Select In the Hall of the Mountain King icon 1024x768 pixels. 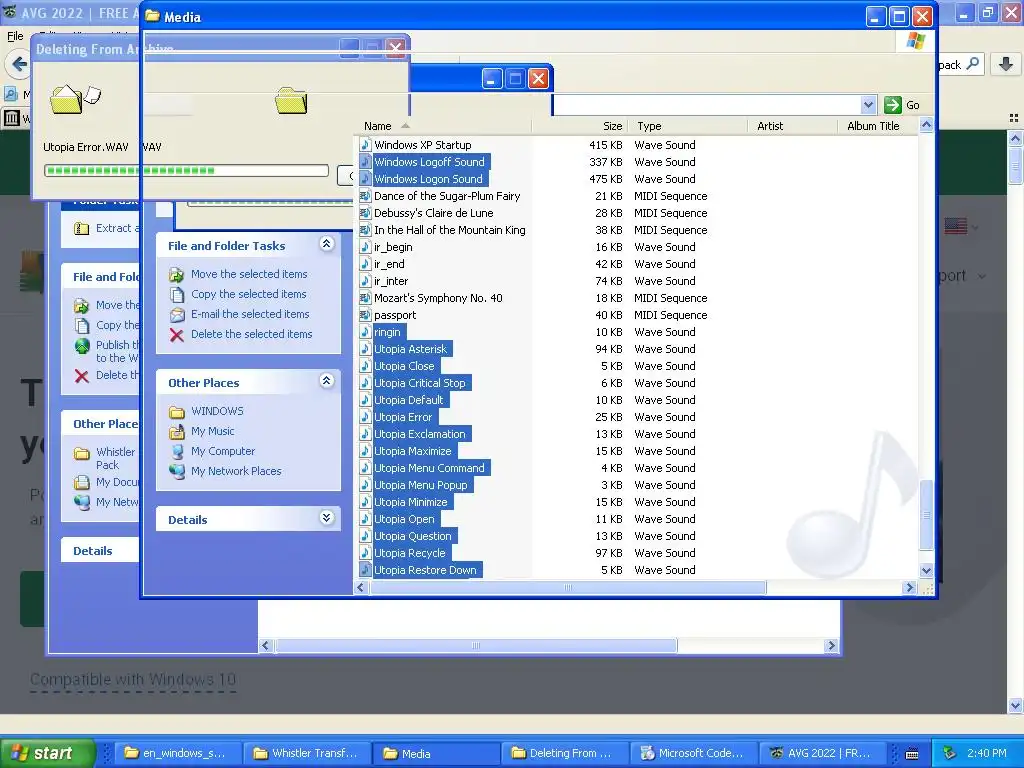(x=366, y=230)
